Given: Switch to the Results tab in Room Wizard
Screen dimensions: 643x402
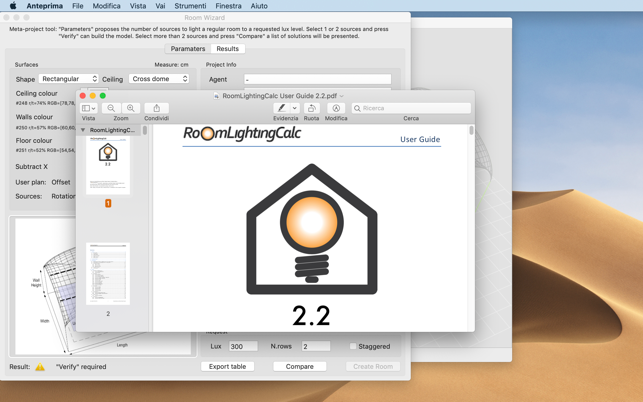Looking at the screenshot, I should (228, 48).
